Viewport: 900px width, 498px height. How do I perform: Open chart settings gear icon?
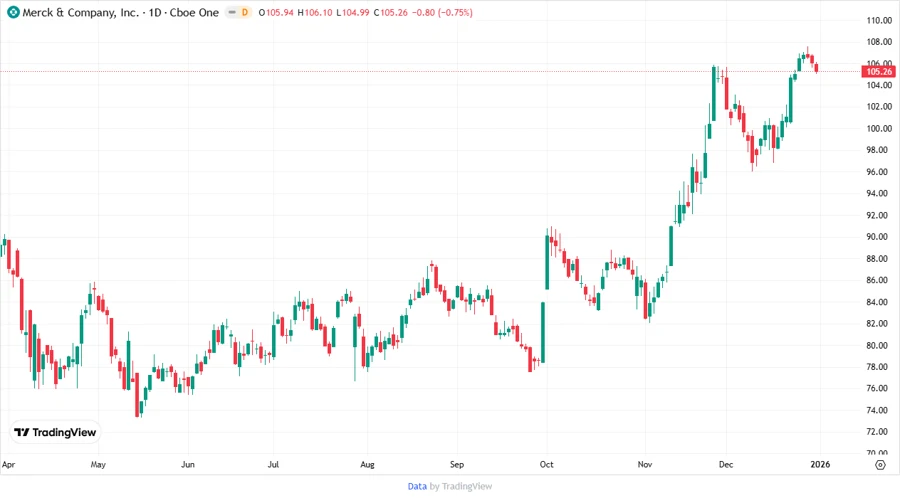pos(880,465)
